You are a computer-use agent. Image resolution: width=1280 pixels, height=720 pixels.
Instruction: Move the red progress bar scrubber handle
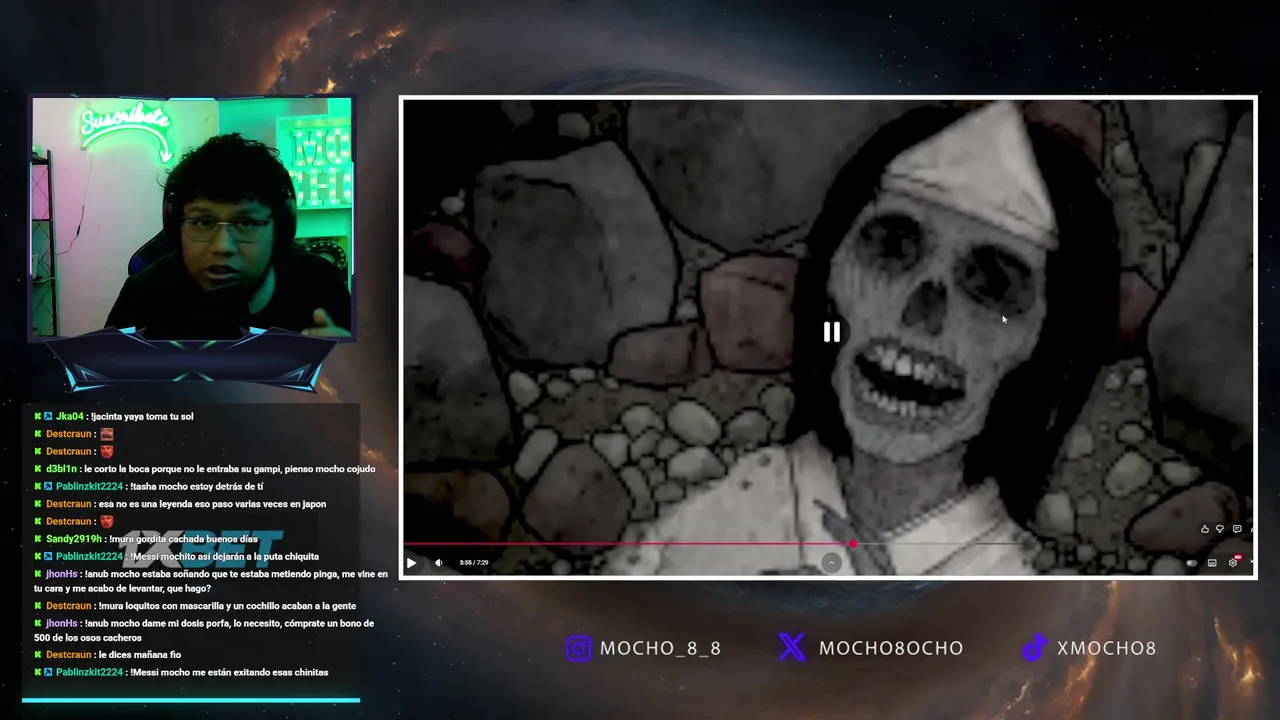coord(852,544)
